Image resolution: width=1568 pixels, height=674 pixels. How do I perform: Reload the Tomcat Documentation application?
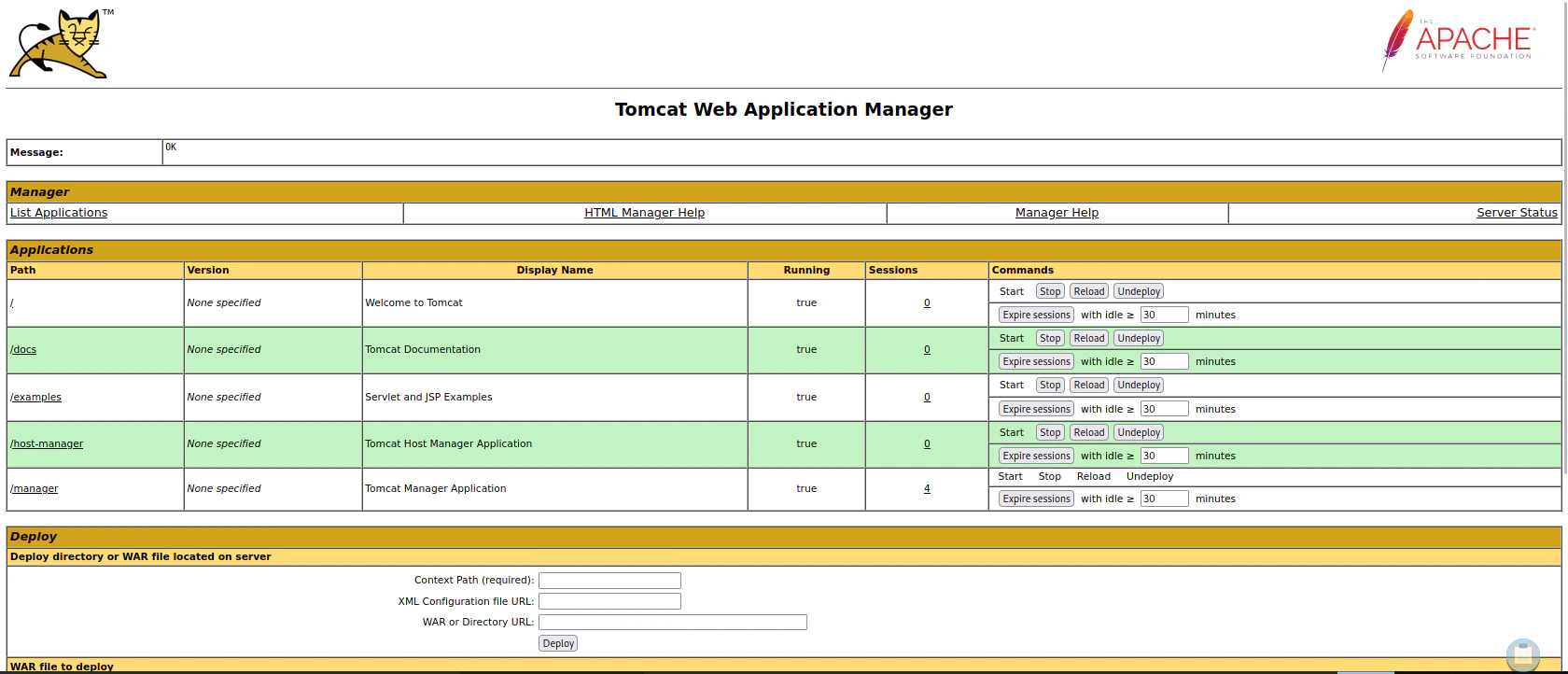click(x=1089, y=338)
